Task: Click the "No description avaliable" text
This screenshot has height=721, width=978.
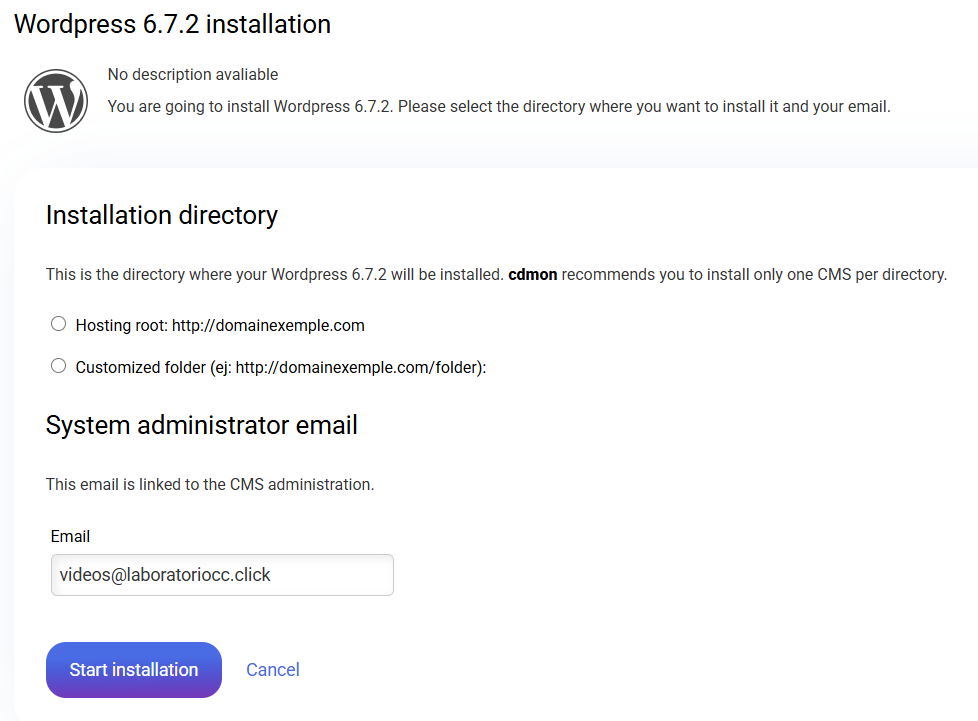Action: [193, 74]
